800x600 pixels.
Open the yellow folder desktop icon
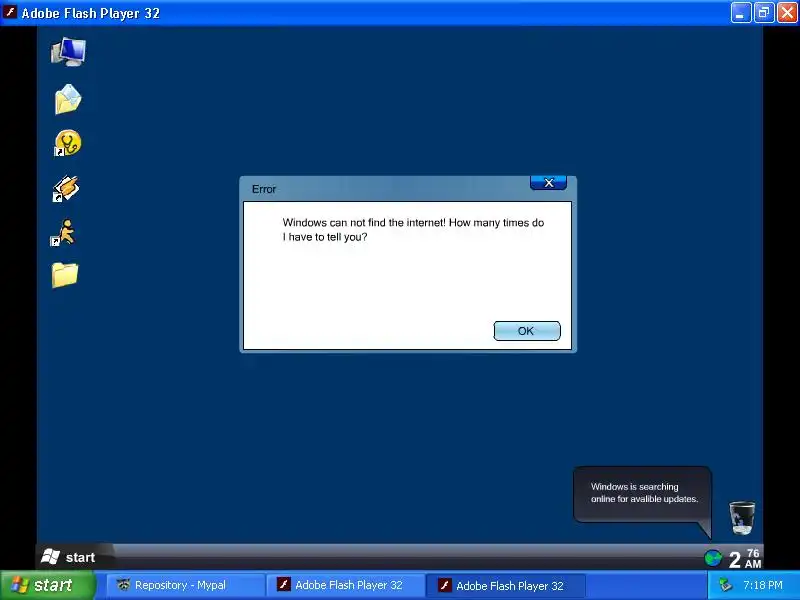coord(65,275)
